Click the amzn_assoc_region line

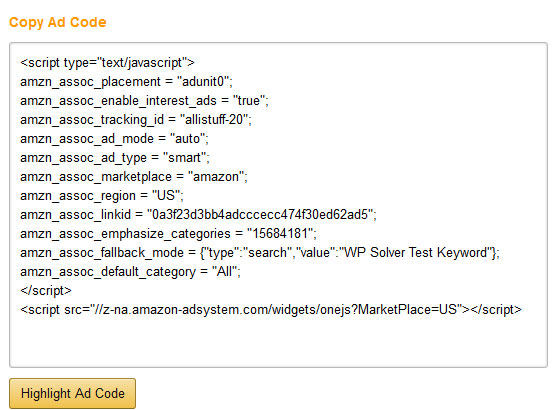coord(102,195)
